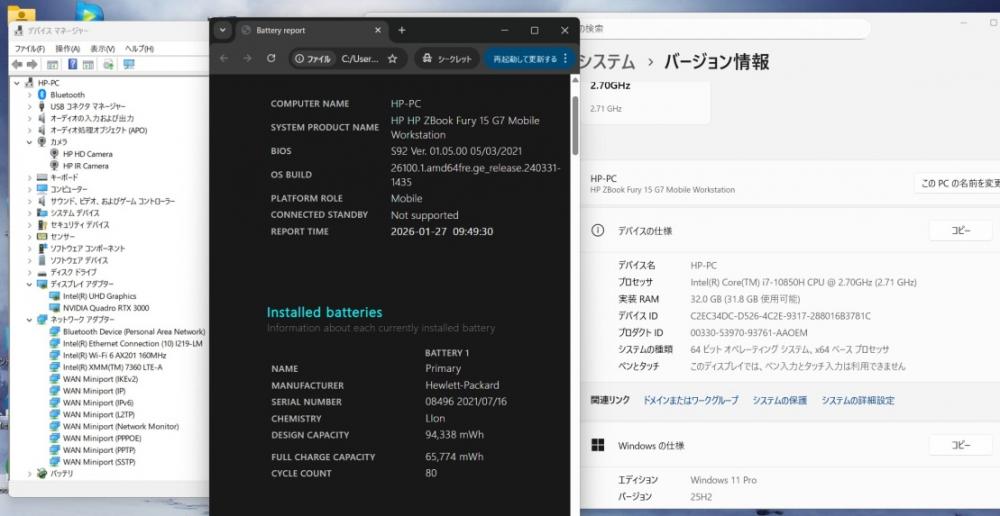This screenshot has height=516, width=1000.
Task: Select Intel(R) Ethernet Connection (10) I219-LM
Action: (132, 343)
